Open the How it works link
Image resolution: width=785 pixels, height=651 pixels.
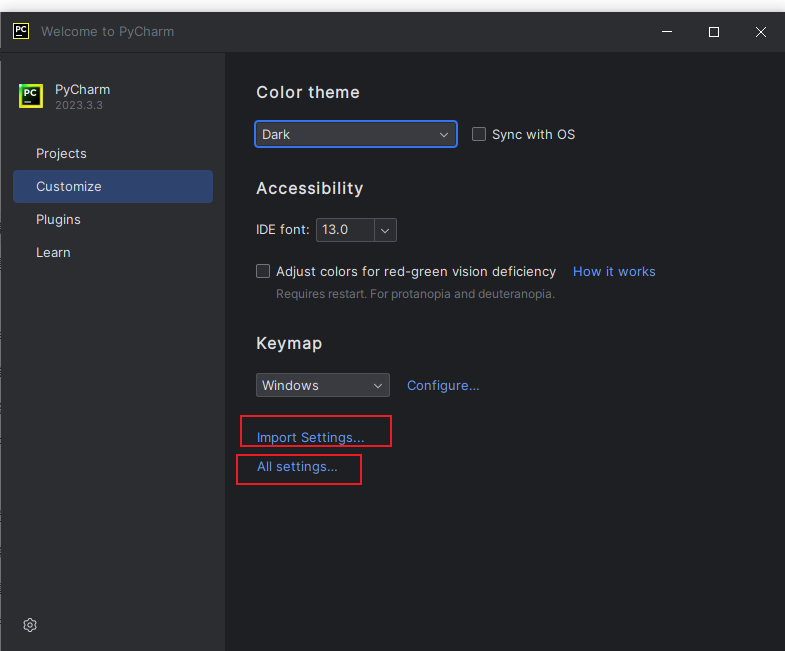click(x=614, y=271)
